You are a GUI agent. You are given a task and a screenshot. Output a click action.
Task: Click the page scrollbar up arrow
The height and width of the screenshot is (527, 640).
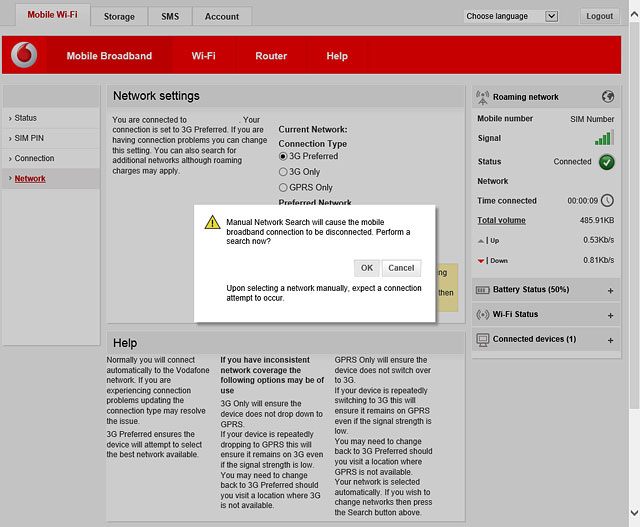(x=634, y=16)
